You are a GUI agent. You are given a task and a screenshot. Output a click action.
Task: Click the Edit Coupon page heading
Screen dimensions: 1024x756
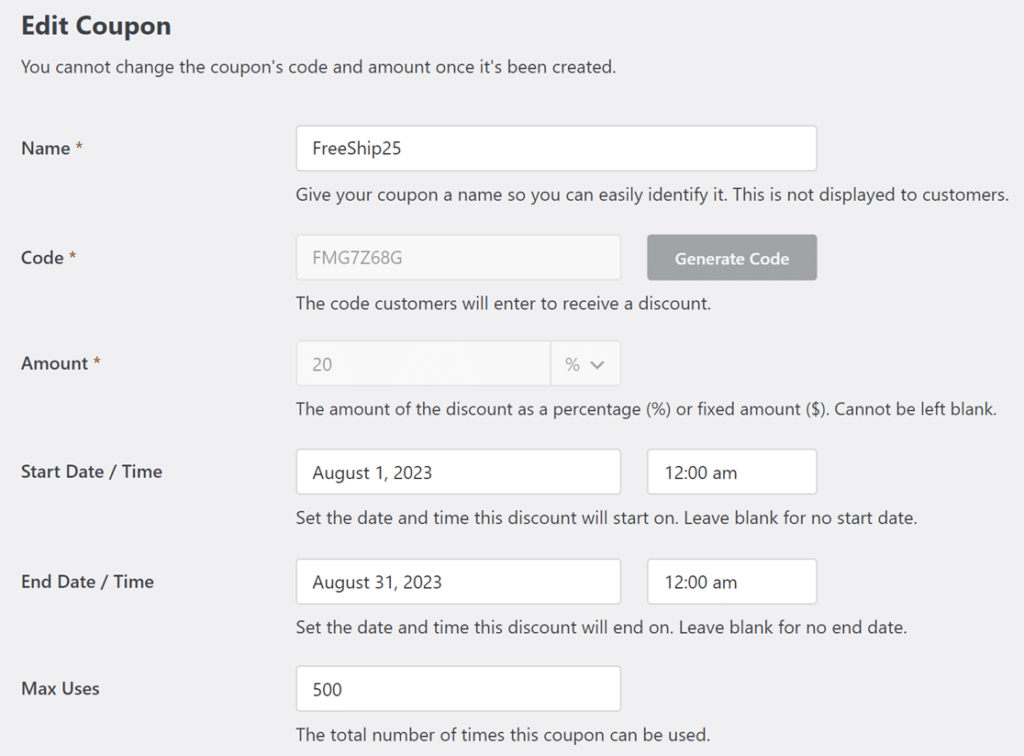tap(96, 25)
